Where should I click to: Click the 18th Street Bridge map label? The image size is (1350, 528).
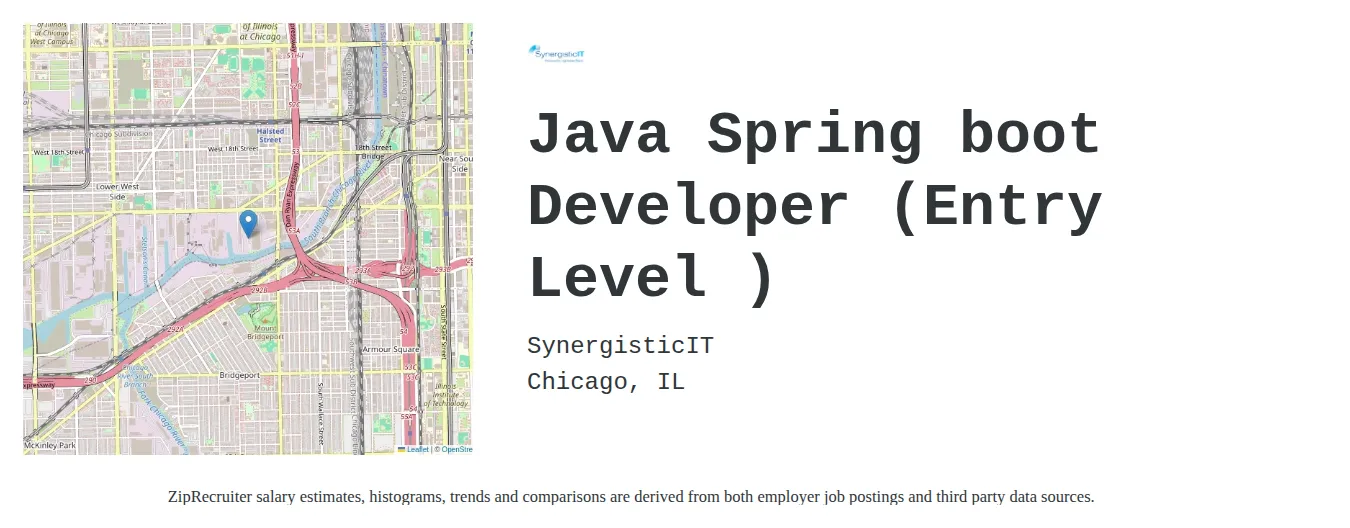click(x=372, y=151)
